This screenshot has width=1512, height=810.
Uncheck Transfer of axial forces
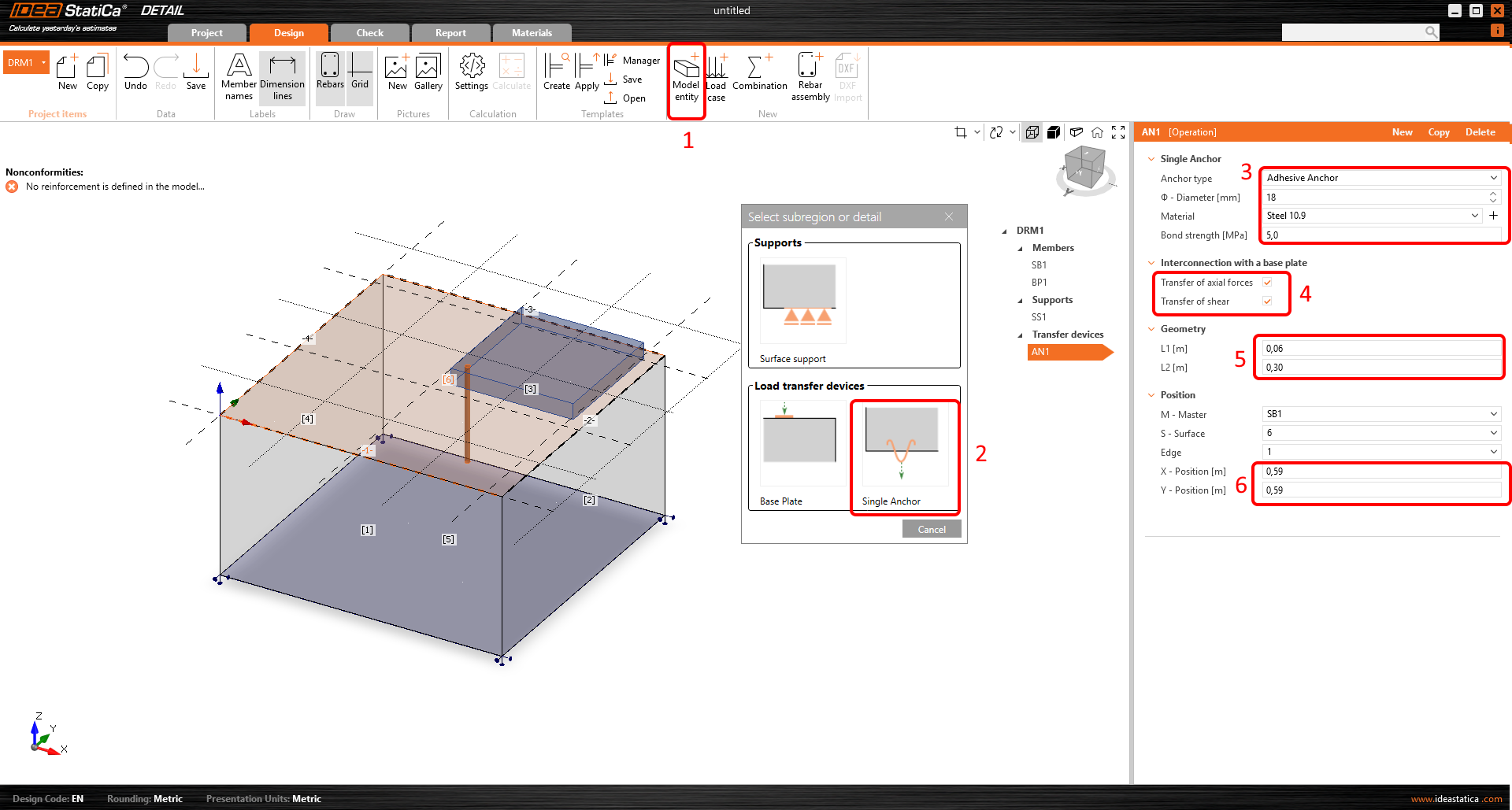pyautogui.click(x=1267, y=283)
